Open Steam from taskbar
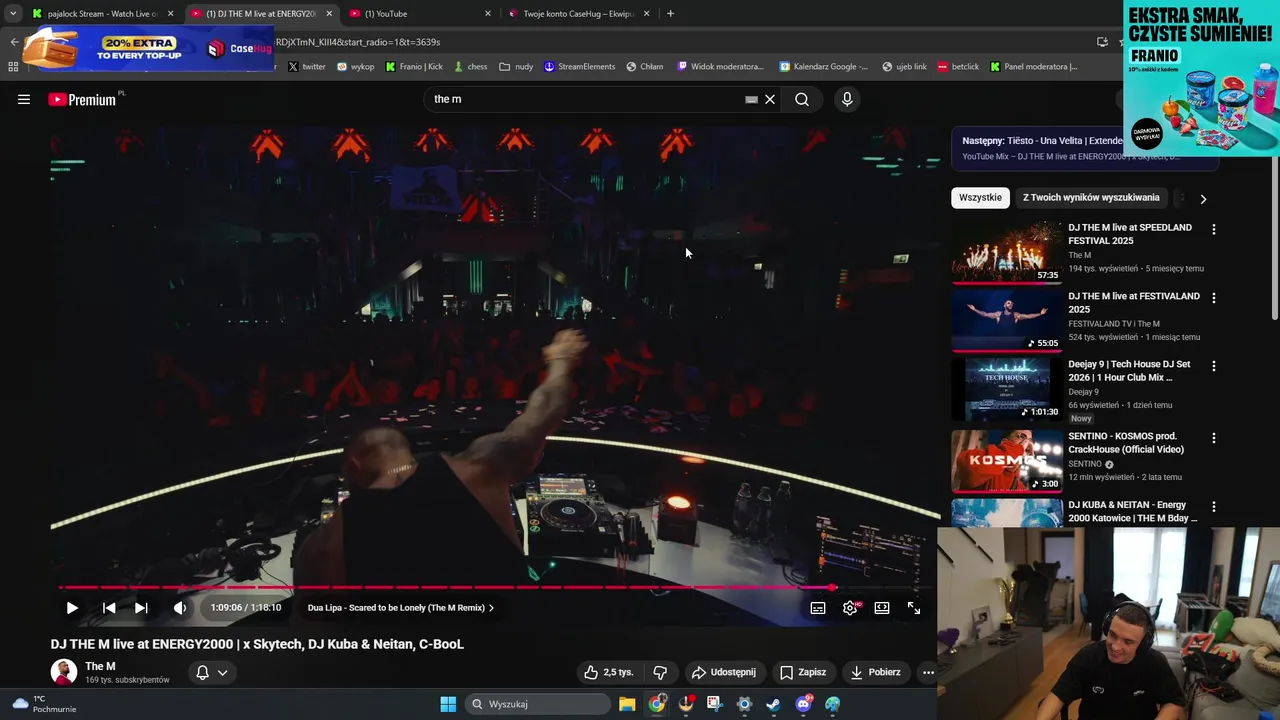Viewport: 1280px width, 720px height. click(x=773, y=704)
